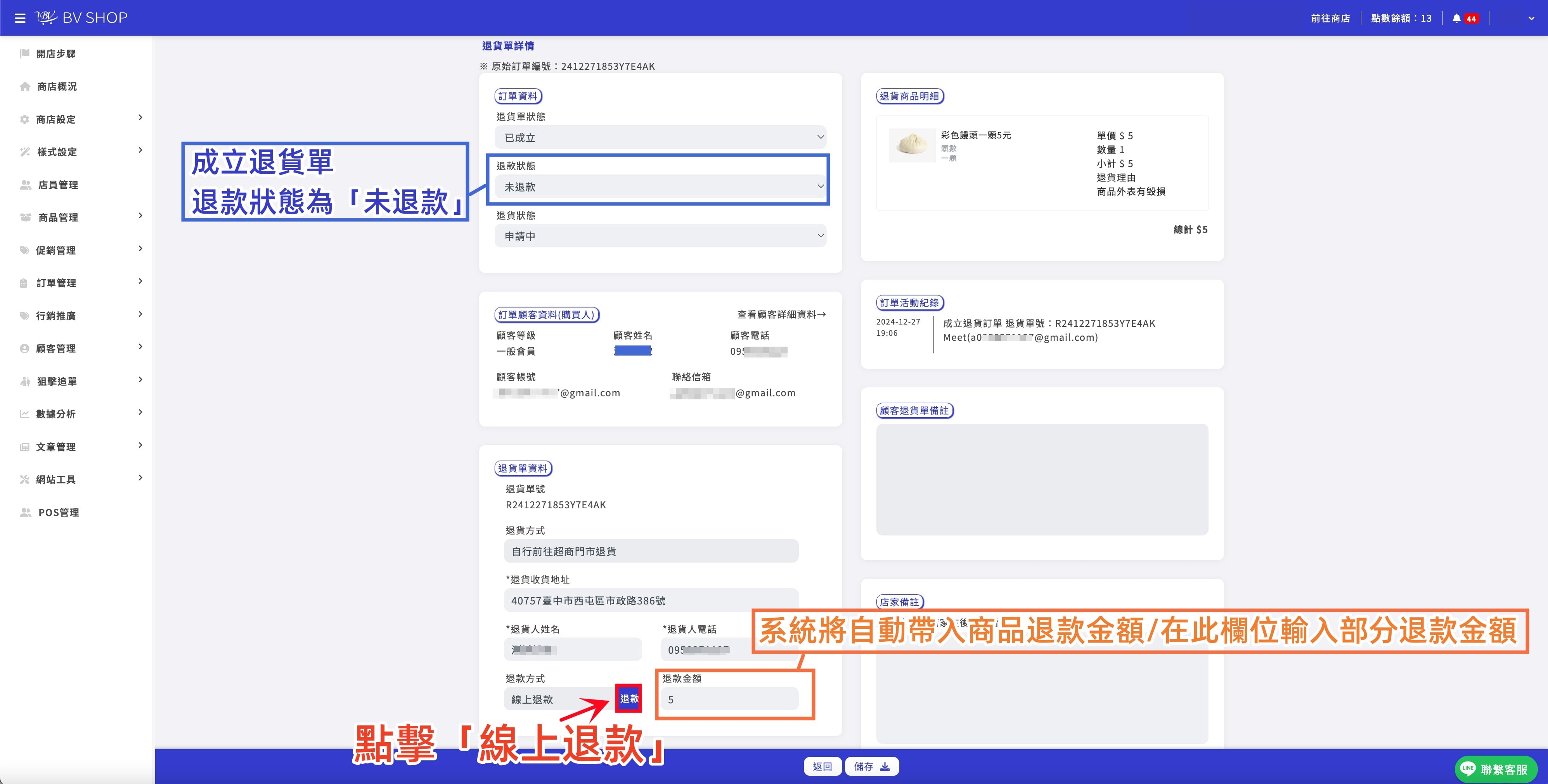Click the BV SHOP logo
This screenshot has height=784, width=1548.
[81, 17]
